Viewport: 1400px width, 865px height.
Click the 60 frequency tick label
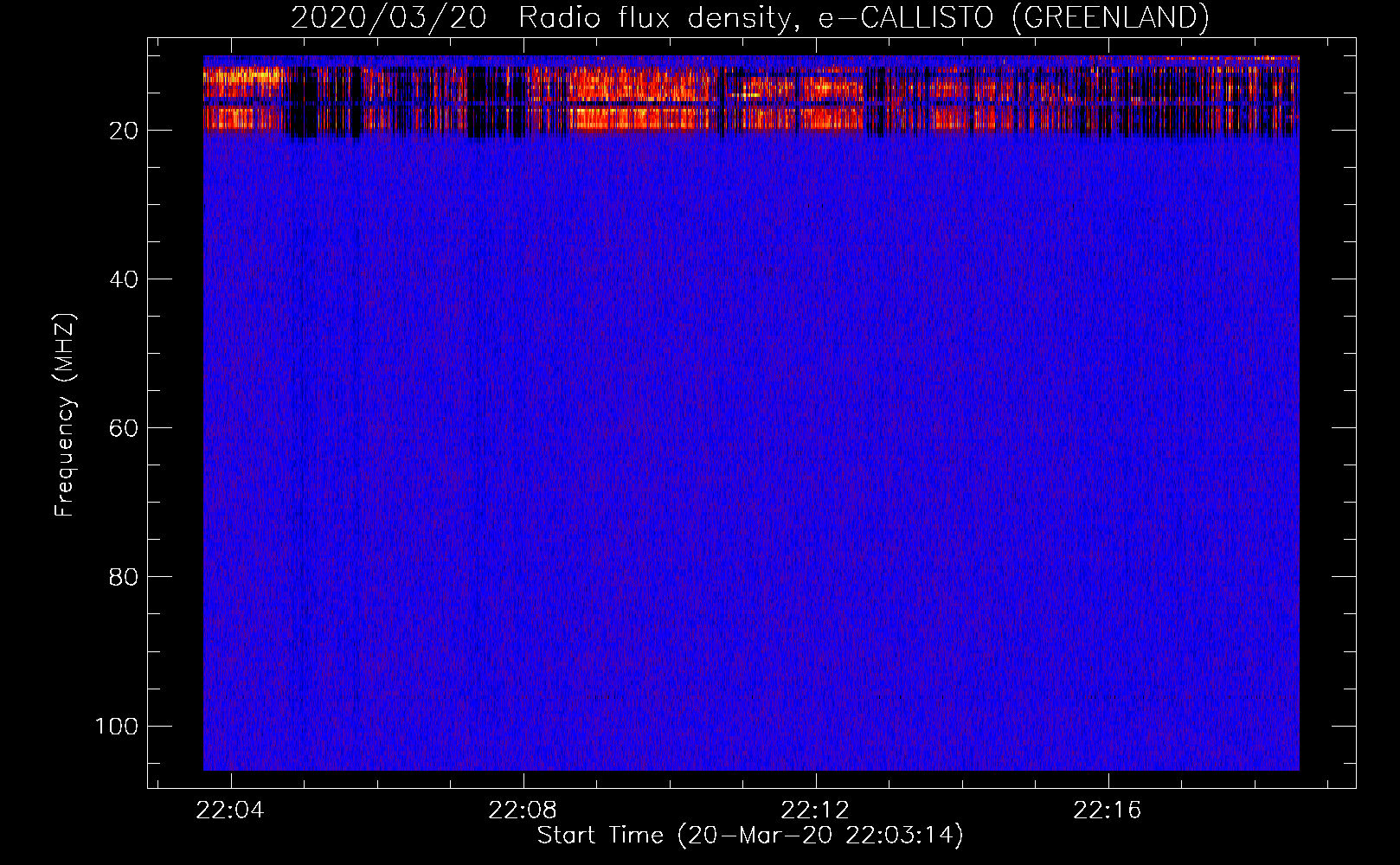tap(124, 428)
